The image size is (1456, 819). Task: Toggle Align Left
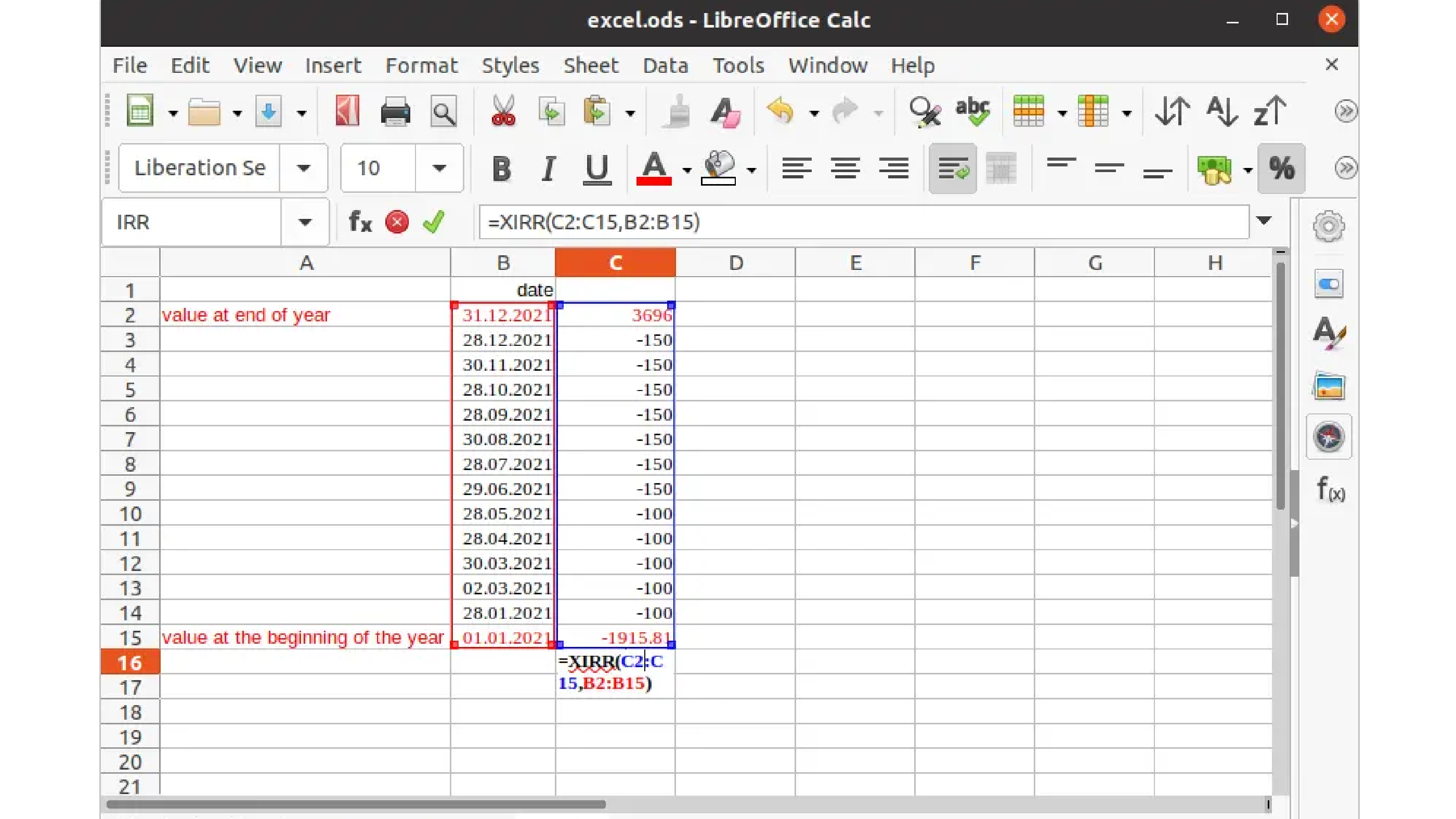point(797,168)
